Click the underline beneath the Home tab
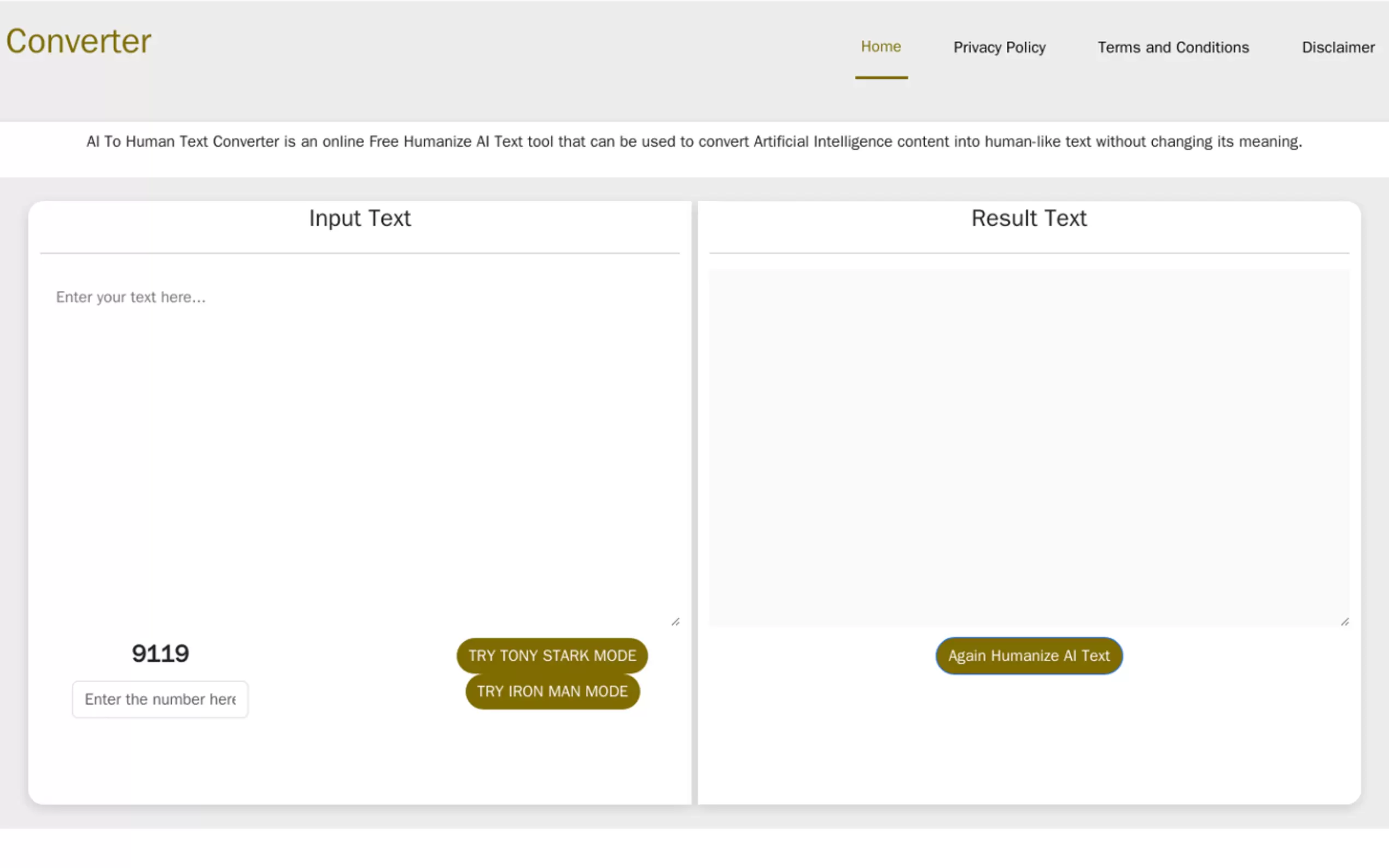The width and height of the screenshot is (1389, 868). point(881,78)
